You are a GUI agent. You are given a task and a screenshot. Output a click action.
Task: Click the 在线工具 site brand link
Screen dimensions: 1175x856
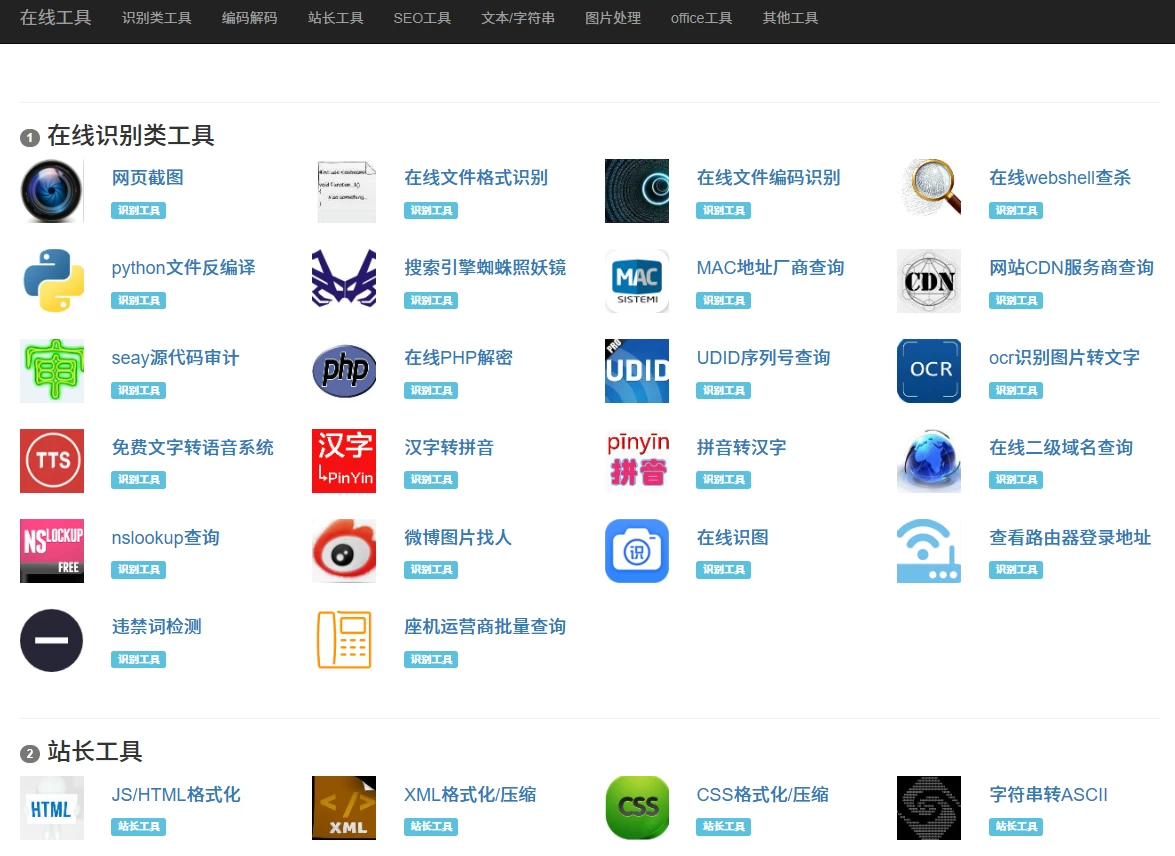pyautogui.click(x=56, y=18)
